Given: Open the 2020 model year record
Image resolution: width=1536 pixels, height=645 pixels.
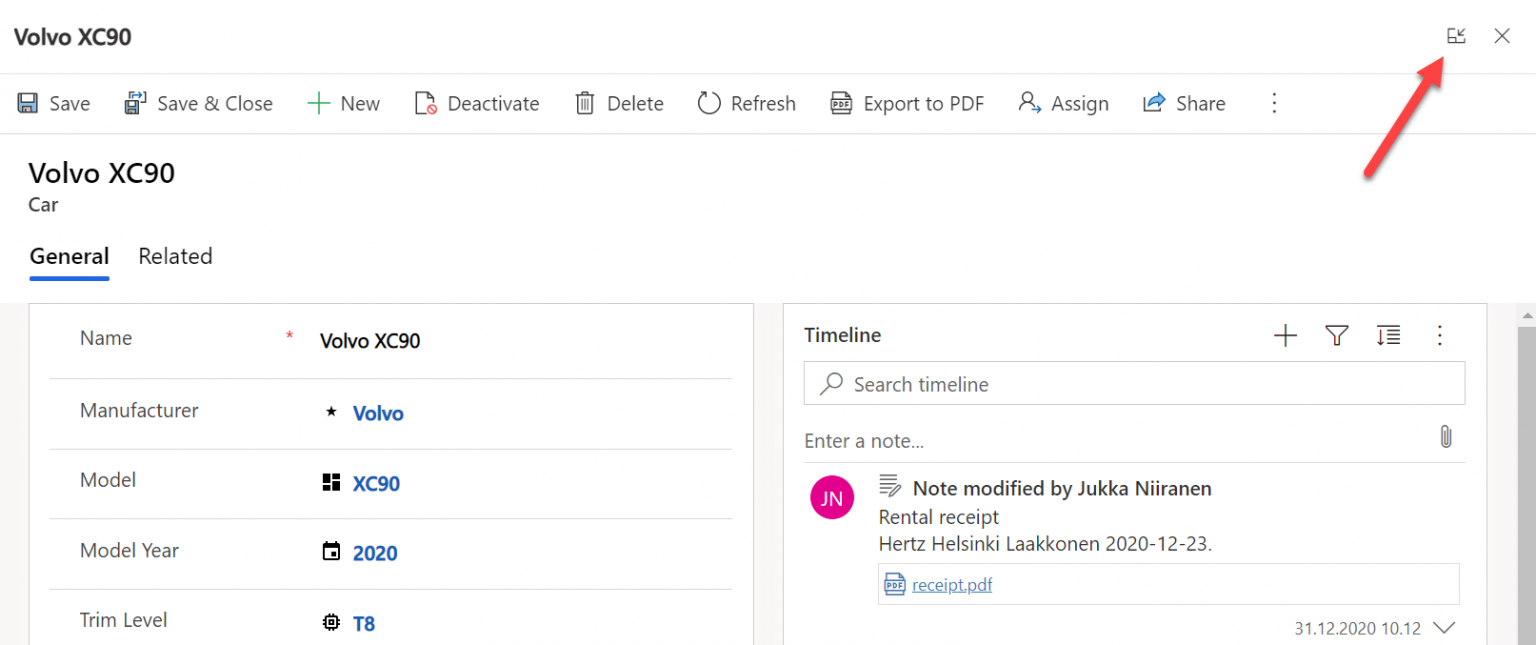Looking at the screenshot, I should coord(375,553).
